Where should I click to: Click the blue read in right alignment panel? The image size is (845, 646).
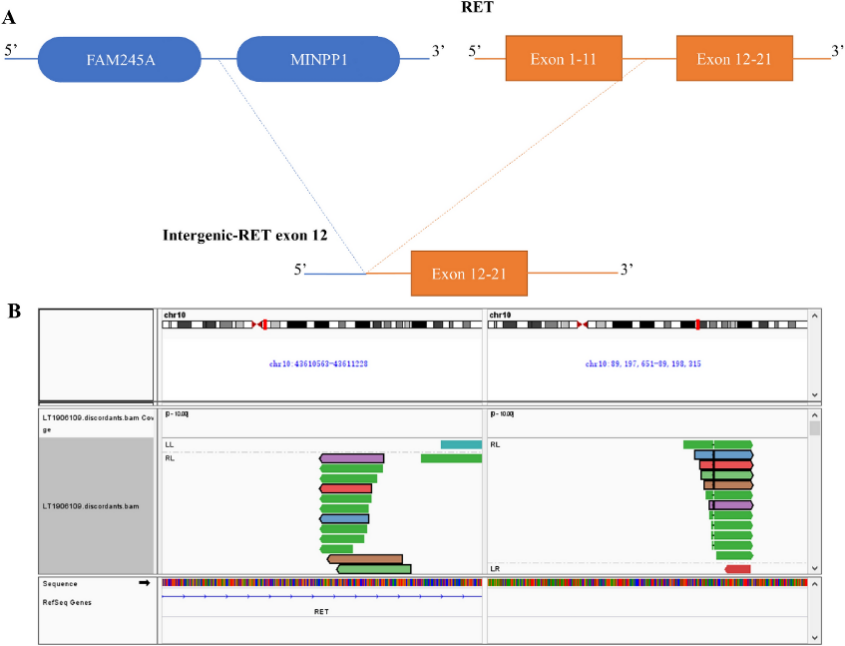pos(723,454)
